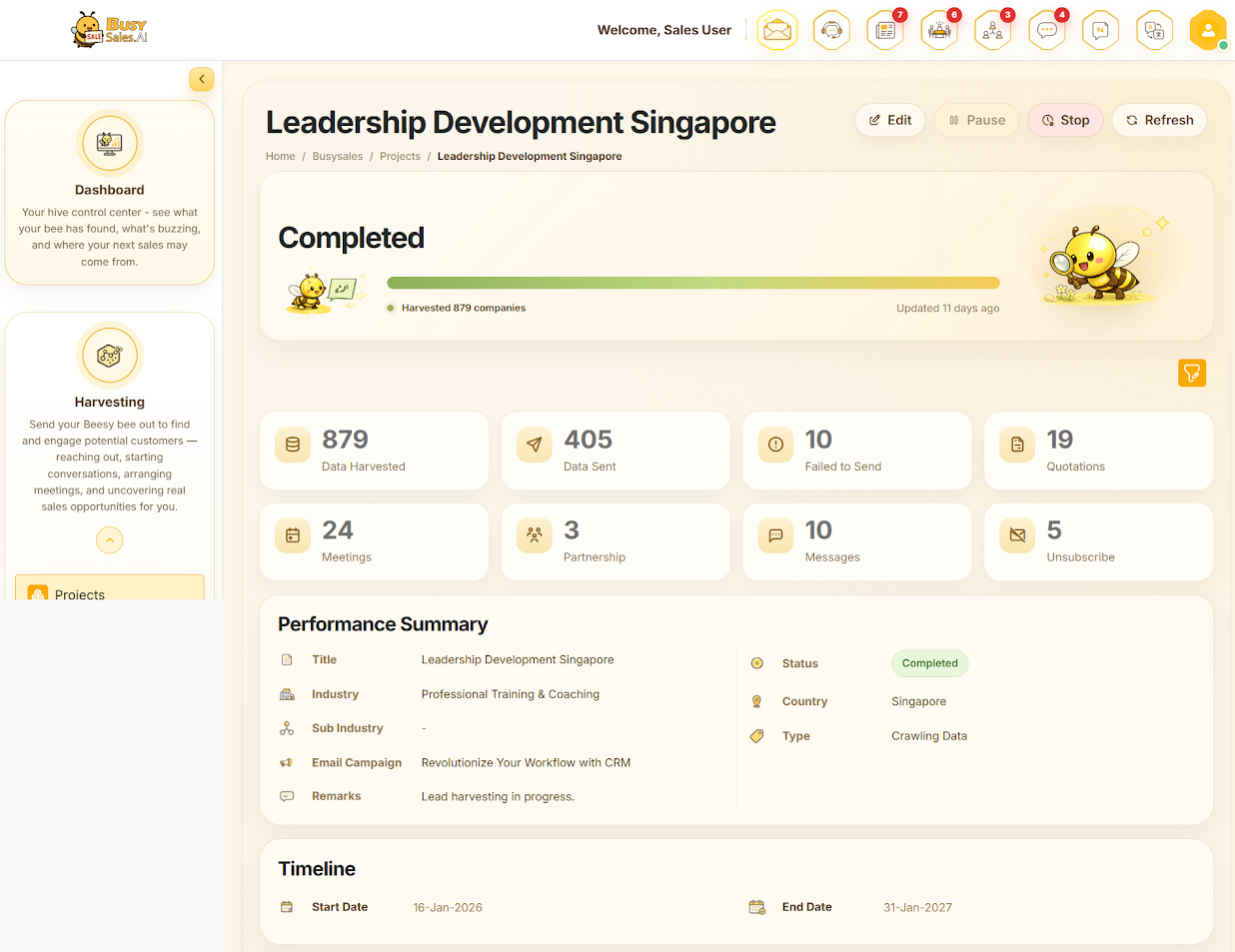The image size is (1235, 952).
Task: Open the Dashboard card in sidebar
Action: click(110, 193)
